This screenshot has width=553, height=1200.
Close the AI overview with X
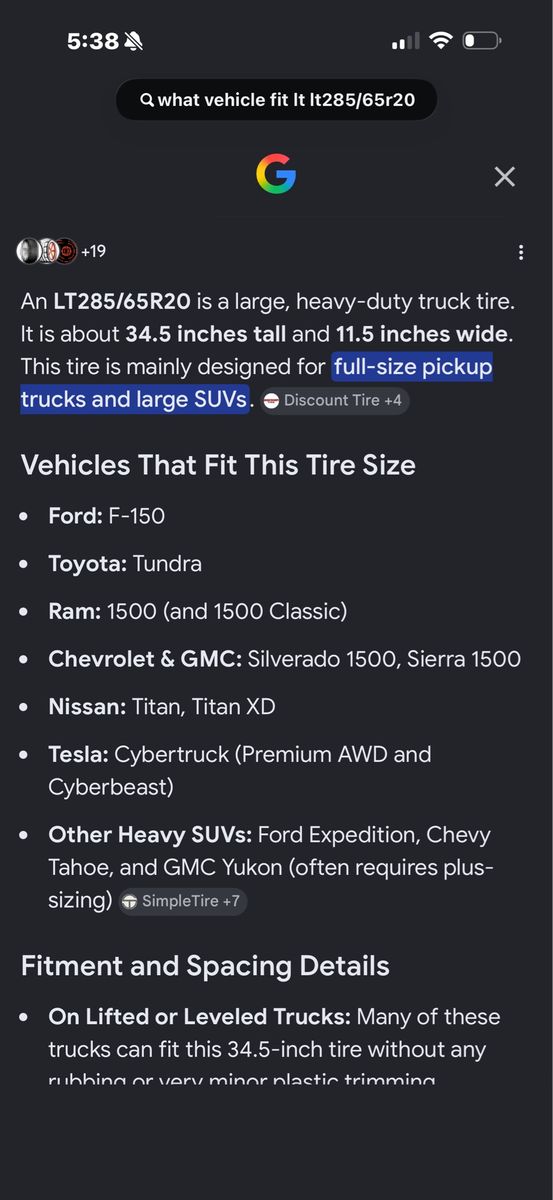coord(505,177)
